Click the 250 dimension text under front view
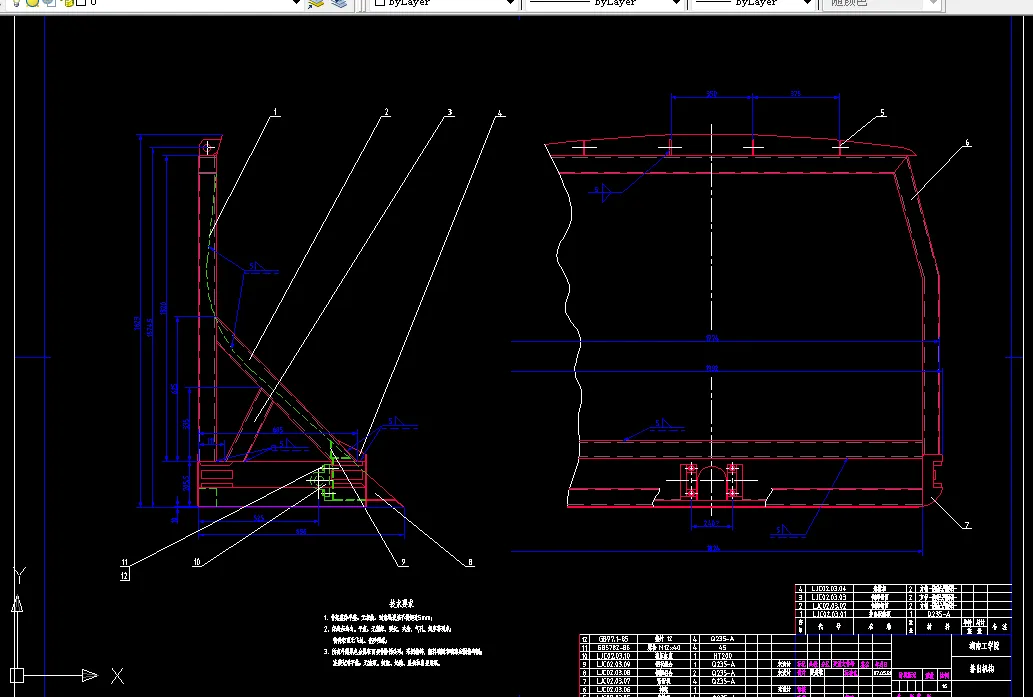 click(711, 524)
